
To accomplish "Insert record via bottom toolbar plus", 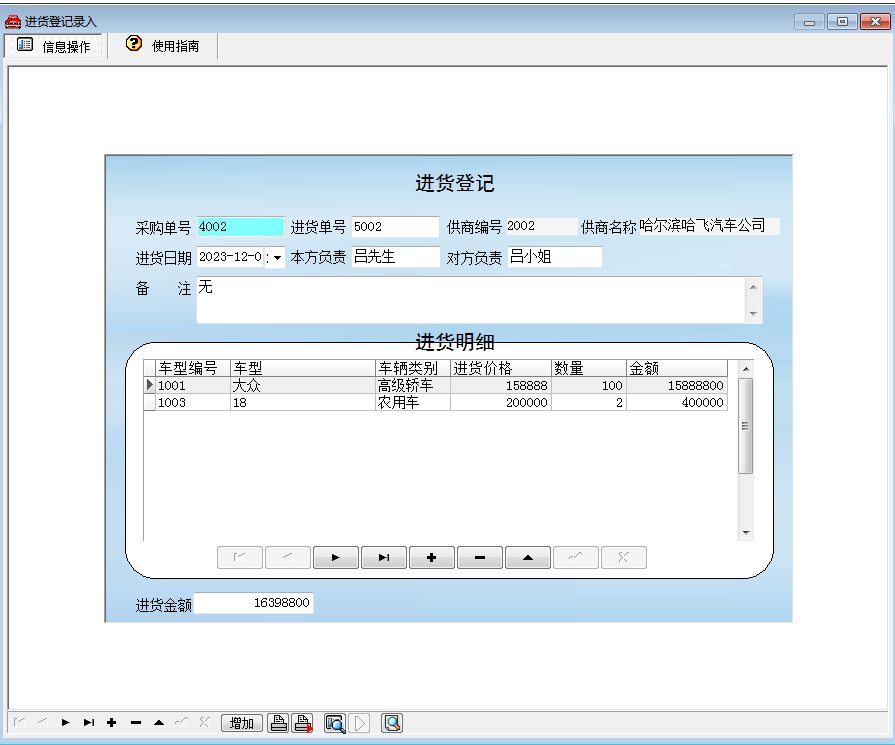I will (112, 722).
